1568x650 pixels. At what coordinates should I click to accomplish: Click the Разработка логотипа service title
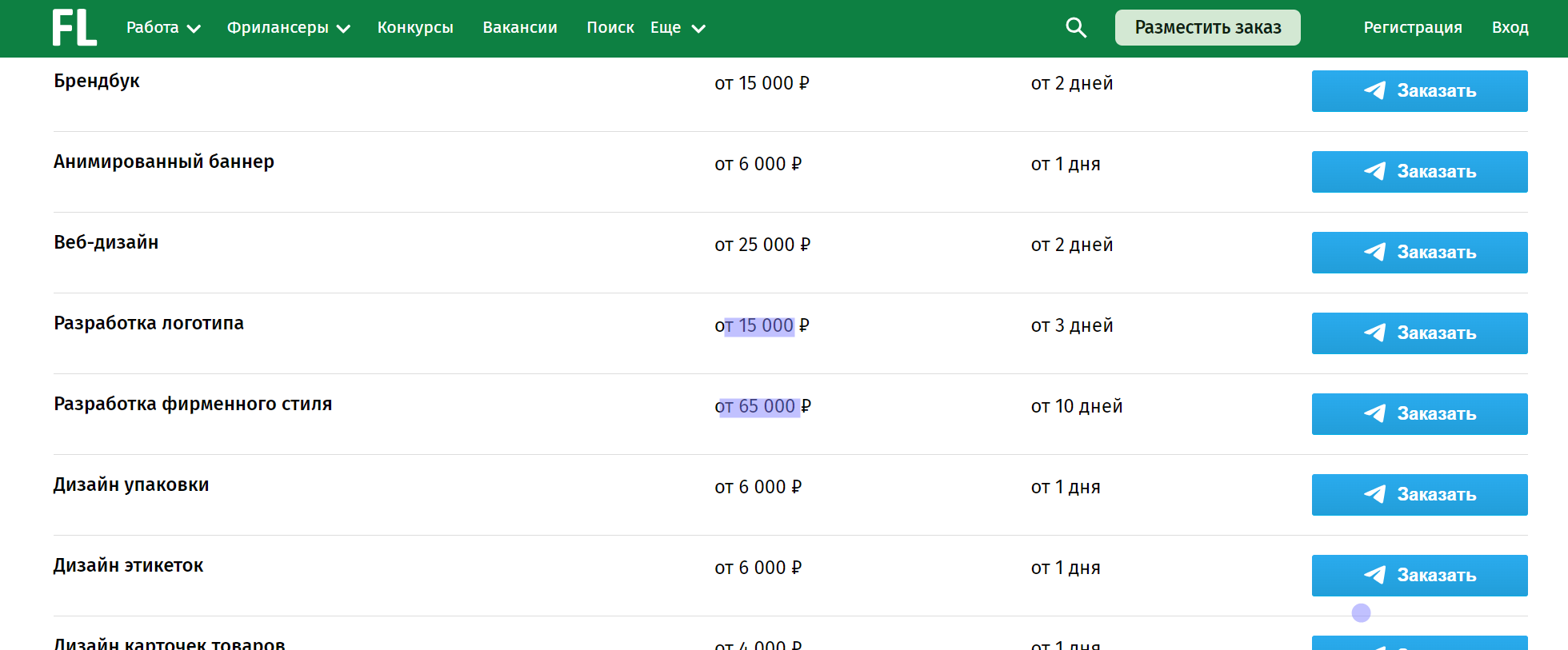(149, 323)
